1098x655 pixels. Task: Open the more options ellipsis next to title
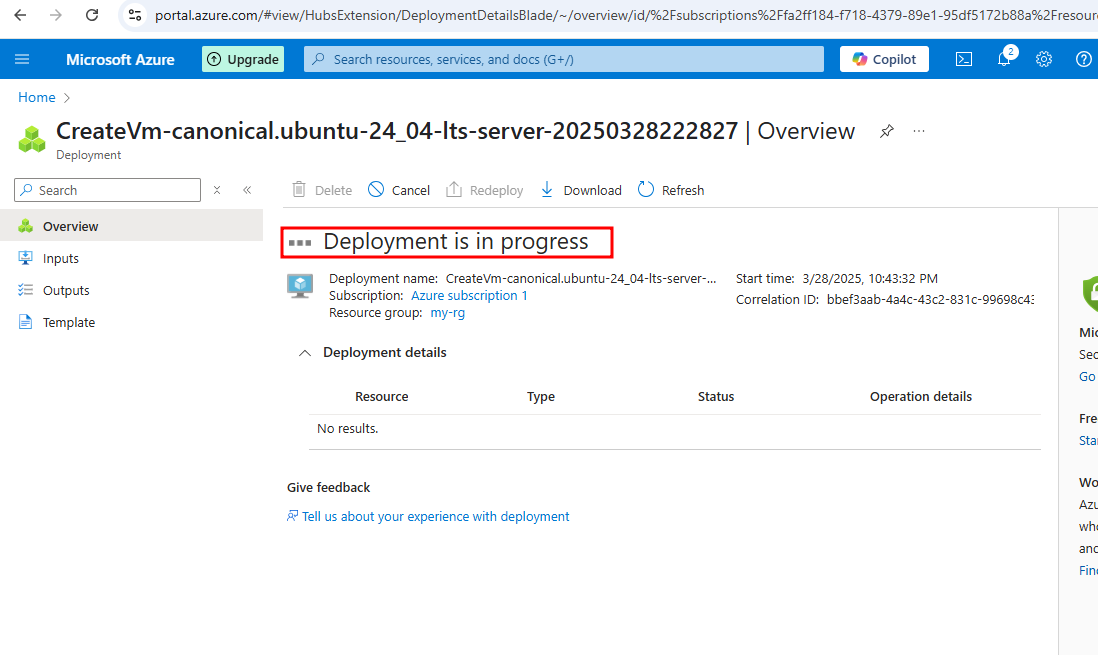919,131
